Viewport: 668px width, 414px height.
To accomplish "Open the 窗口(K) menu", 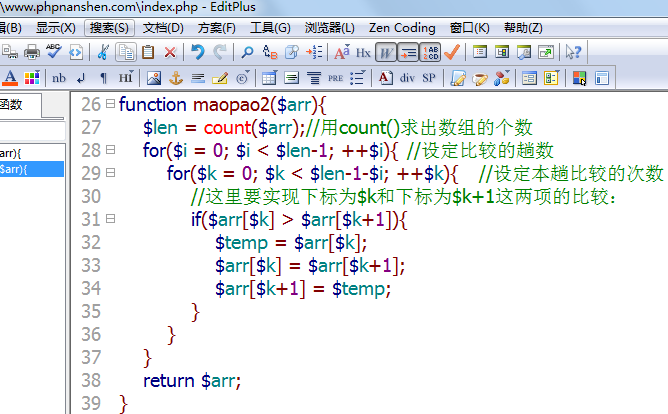I will pos(469,28).
